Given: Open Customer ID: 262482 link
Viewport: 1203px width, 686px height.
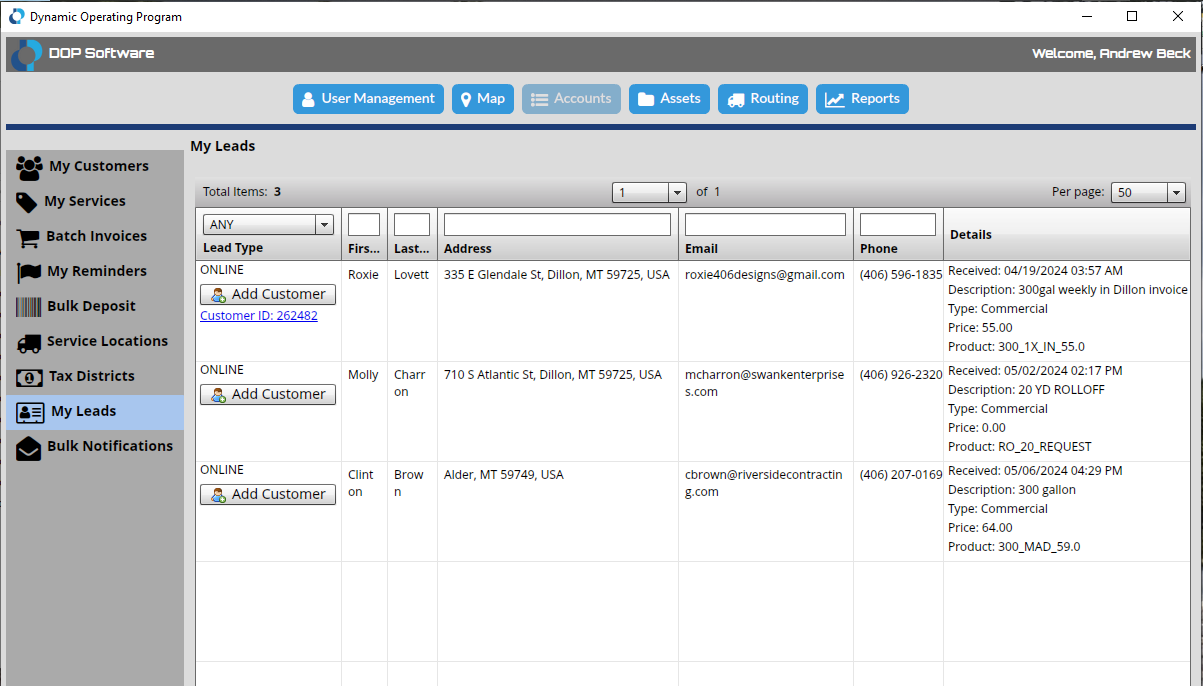Looking at the screenshot, I should [x=259, y=316].
